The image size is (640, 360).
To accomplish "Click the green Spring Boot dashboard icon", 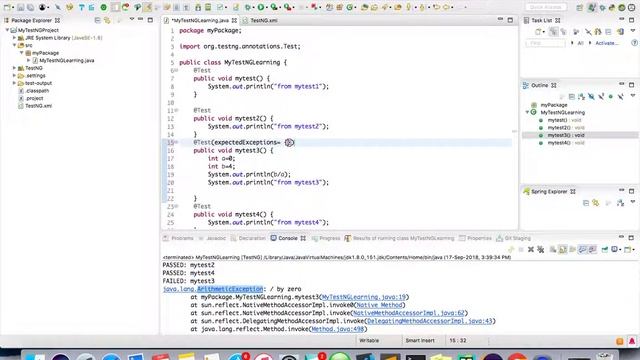I will click(104, 7).
